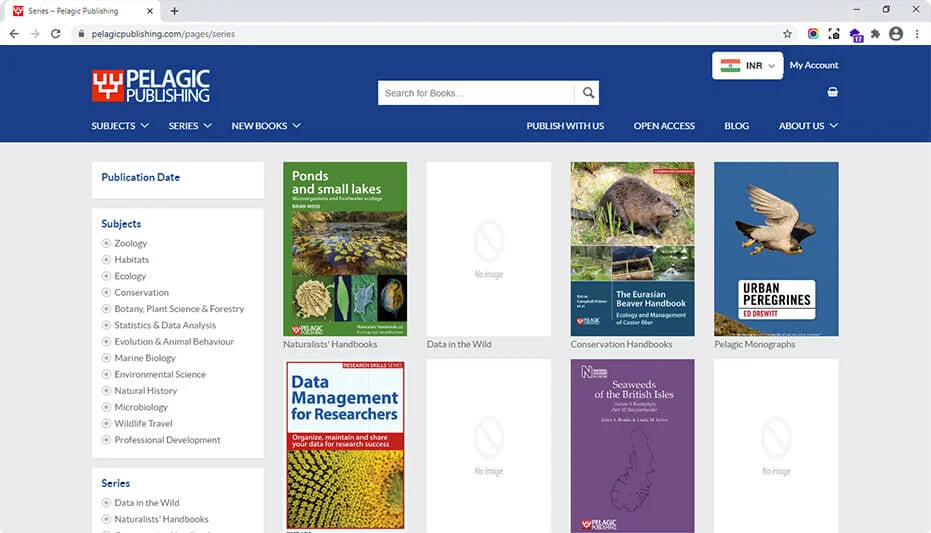
Task: Select the Marine Biology subject filter
Action: point(144,358)
